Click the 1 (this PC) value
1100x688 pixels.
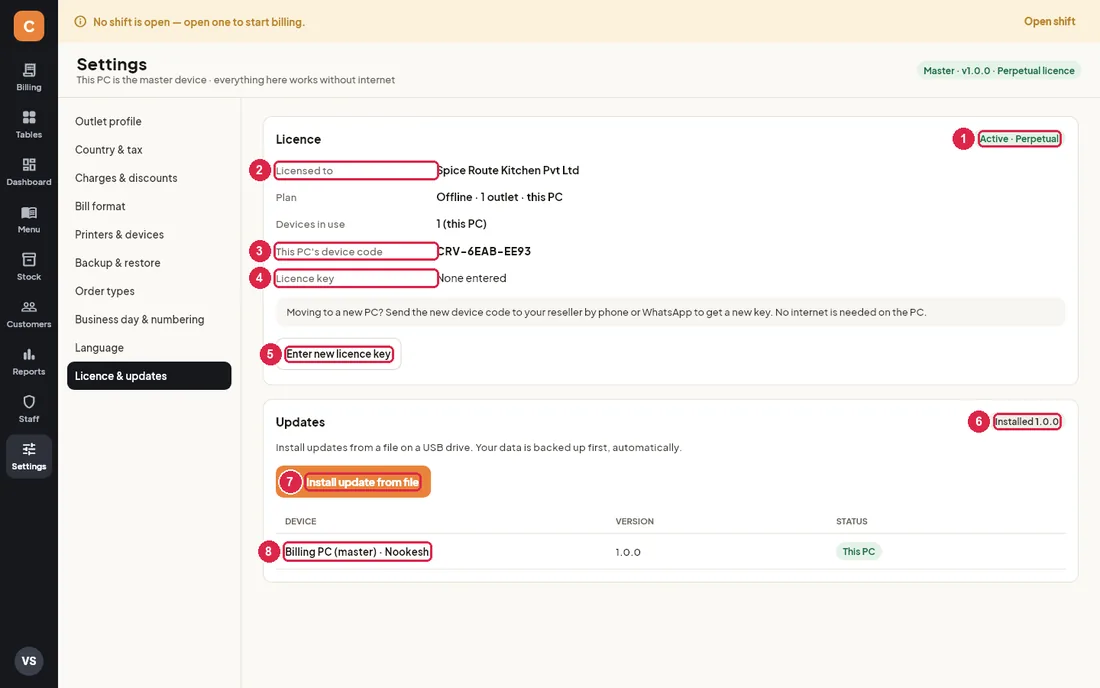click(x=462, y=224)
